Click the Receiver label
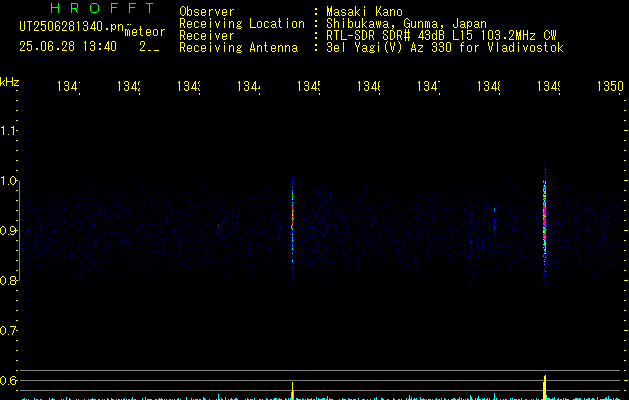The height and width of the screenshot is (400, 629). (x=207, y=36)
